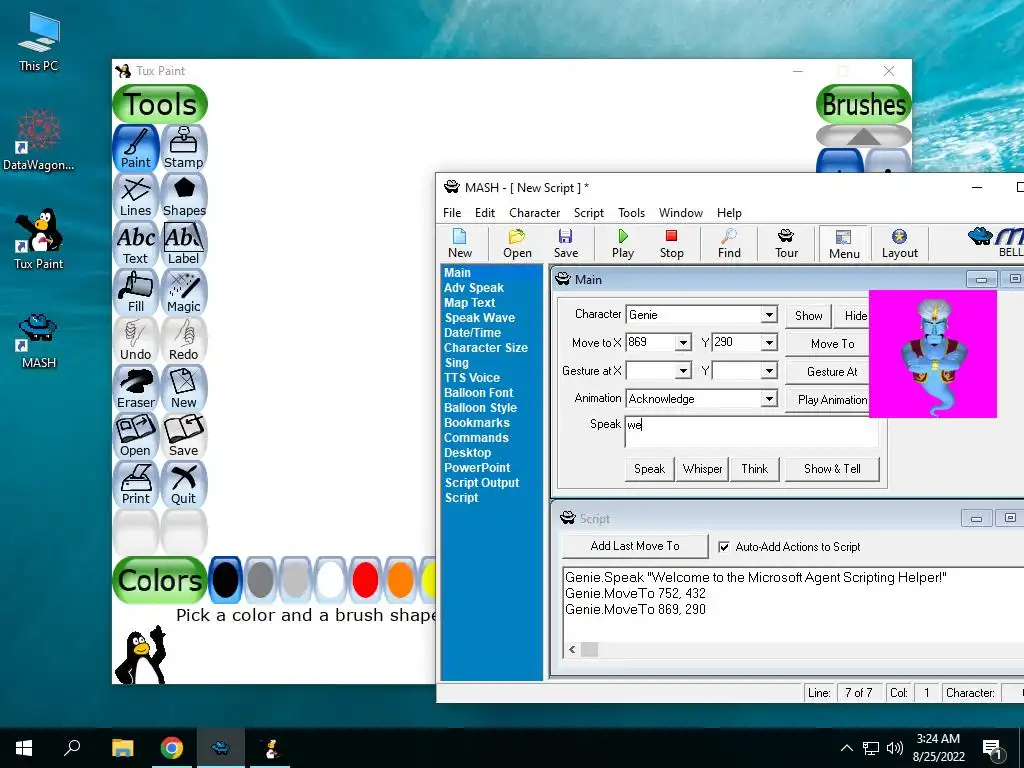Pick the orange color swatch in Tux Paint

tap(400, 580)
